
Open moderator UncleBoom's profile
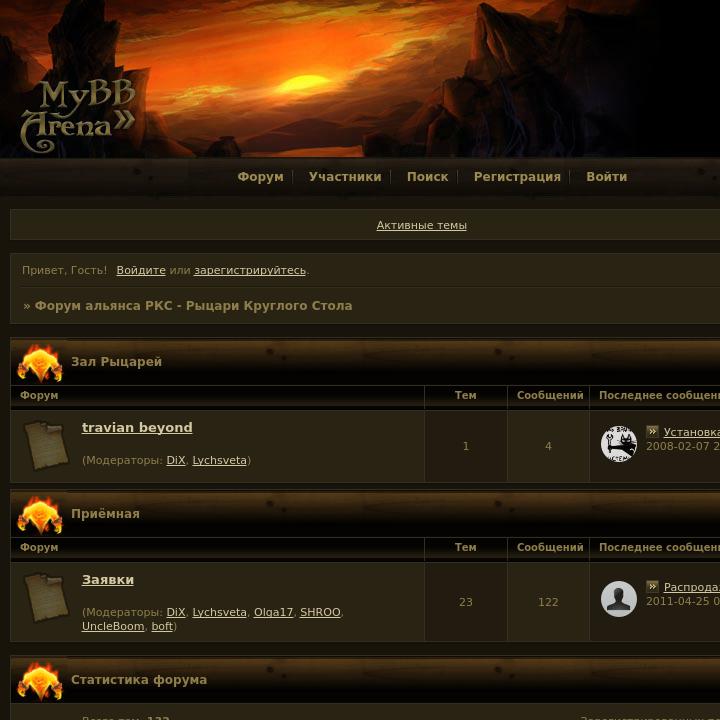click(x=113, y=626)
